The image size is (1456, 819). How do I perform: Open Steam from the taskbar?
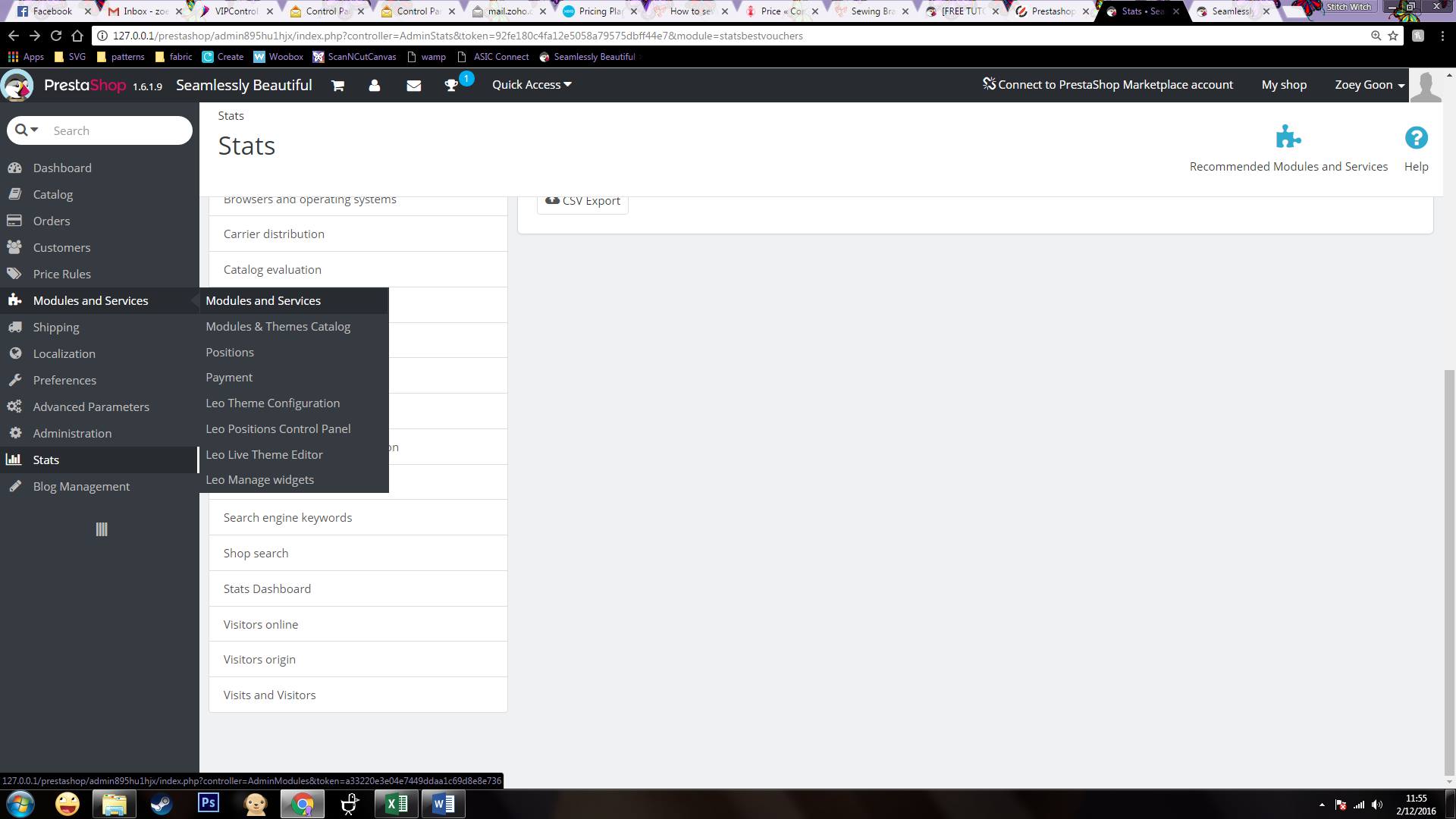click(162, 803)
